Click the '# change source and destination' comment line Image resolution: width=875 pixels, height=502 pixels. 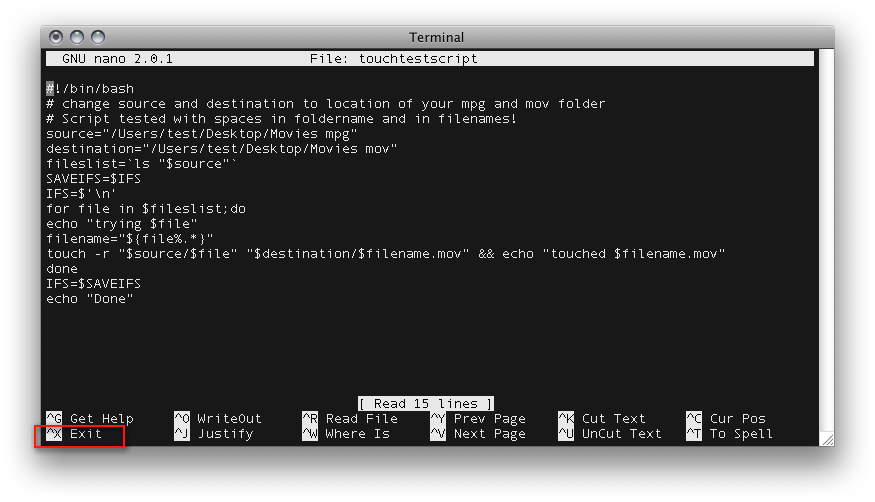[x=325, y=104]
